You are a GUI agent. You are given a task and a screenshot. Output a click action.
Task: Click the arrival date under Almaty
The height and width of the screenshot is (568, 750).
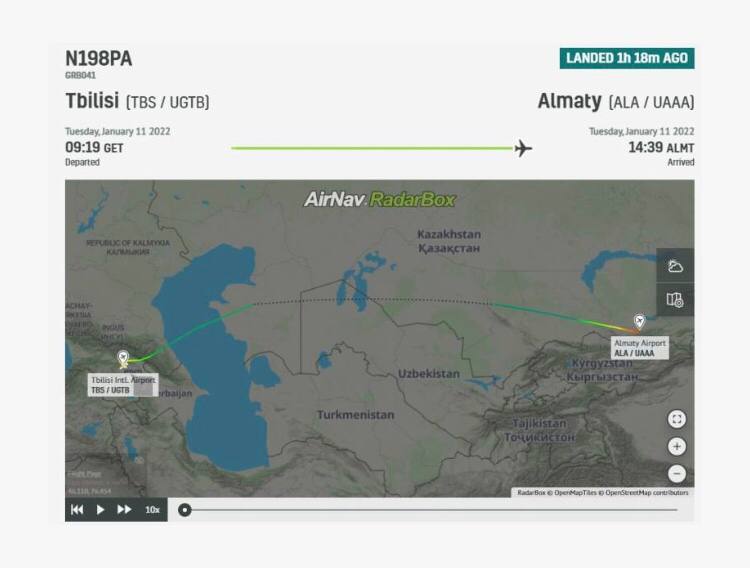click(x=641, y=131)
